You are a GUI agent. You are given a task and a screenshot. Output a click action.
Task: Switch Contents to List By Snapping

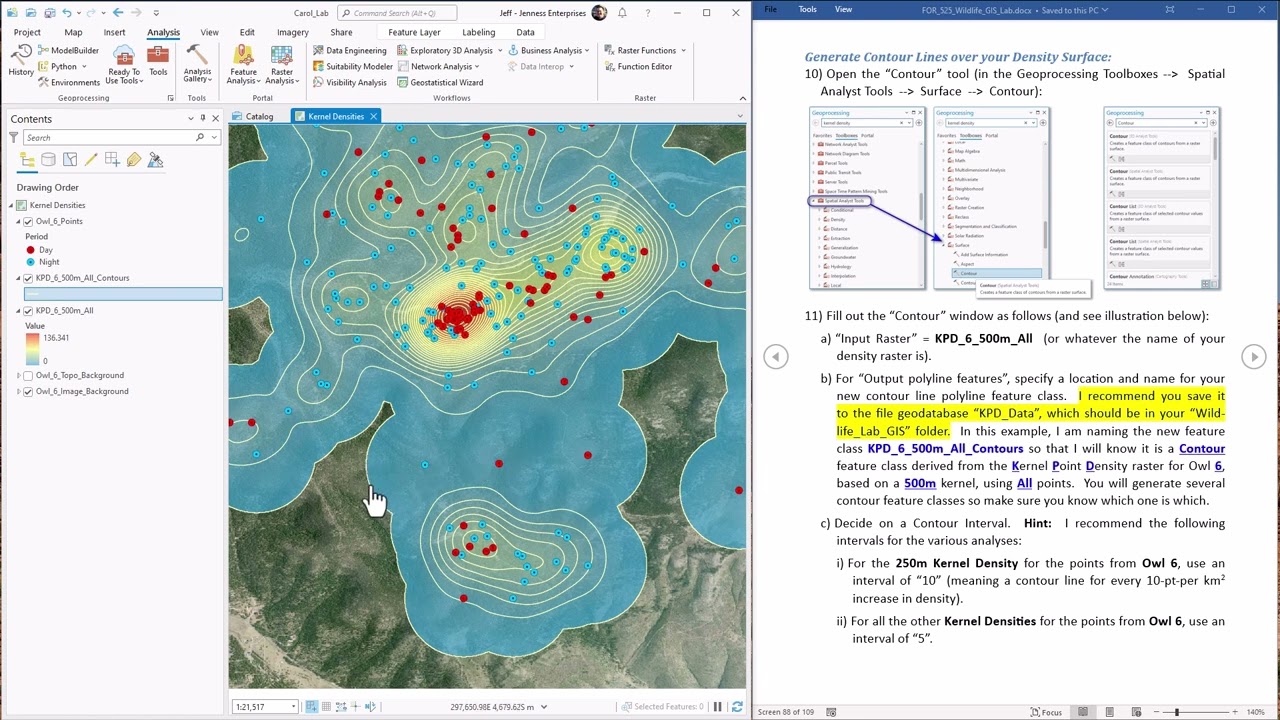pos(112,160)
